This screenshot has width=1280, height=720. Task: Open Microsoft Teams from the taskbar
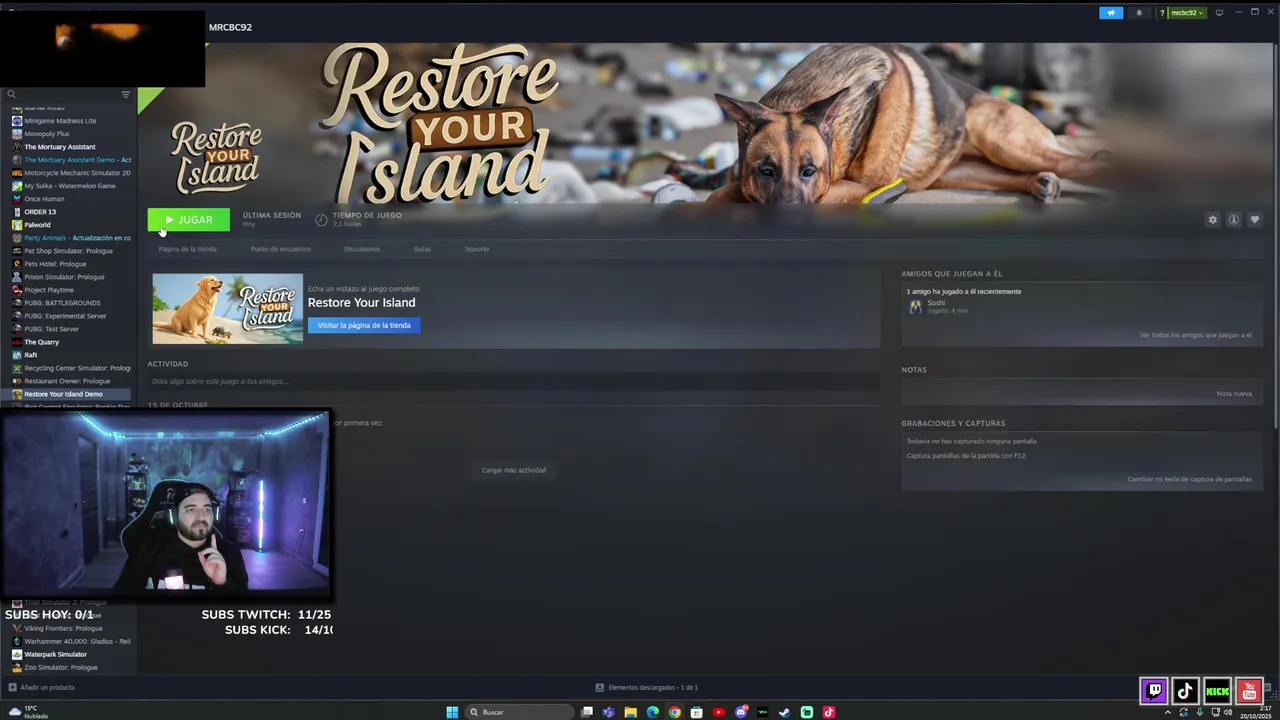609,712
